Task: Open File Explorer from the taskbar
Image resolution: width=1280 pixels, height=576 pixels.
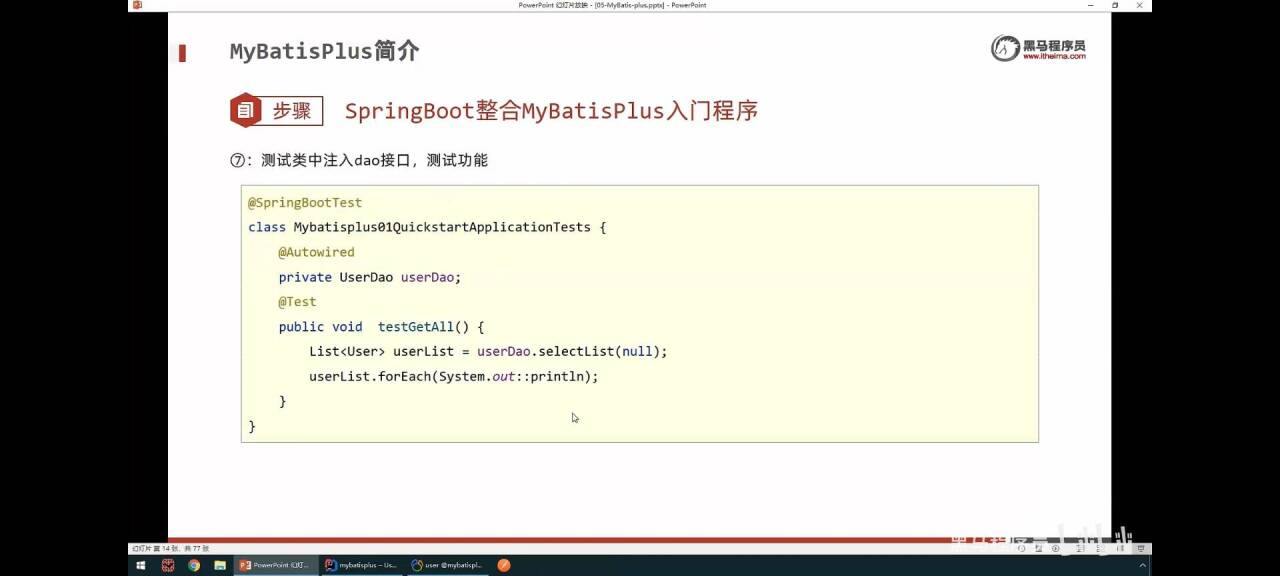Action: [x=220, y=565]
